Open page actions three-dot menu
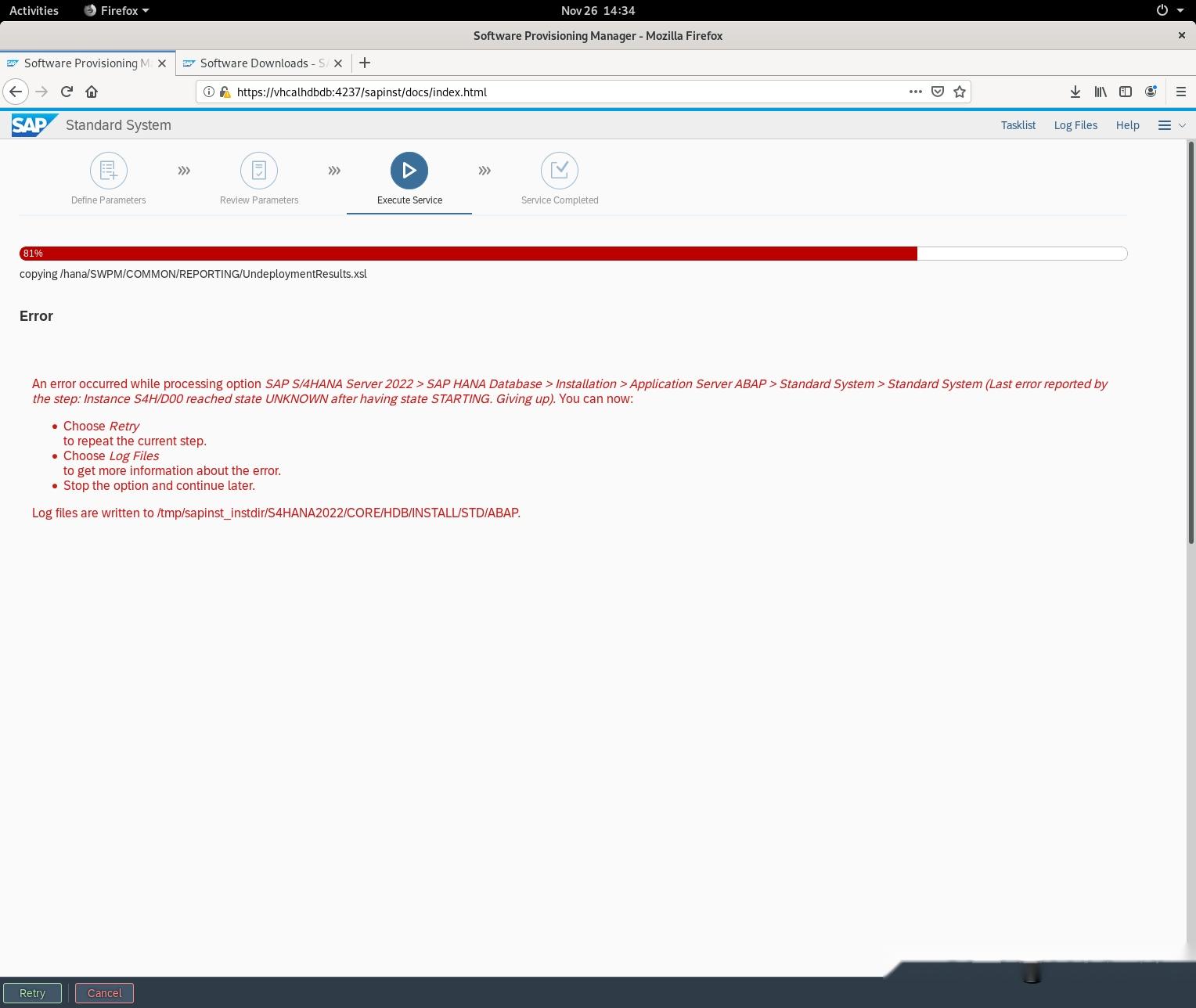Image resolution: width=1196 pixels, height=1008 pixels. pyautogui.click(x=915, y=92)
